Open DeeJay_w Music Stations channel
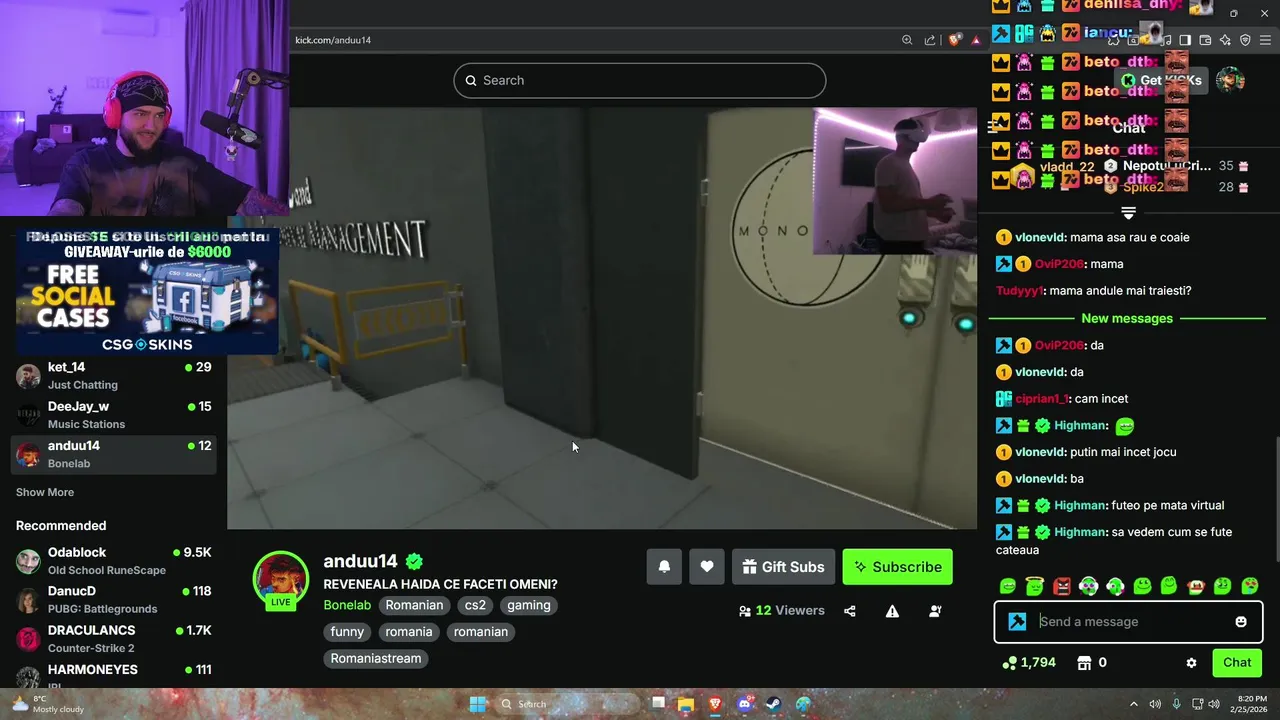Image resolution: width=1280 pixels, height=720 pixels. pos(113,415)
